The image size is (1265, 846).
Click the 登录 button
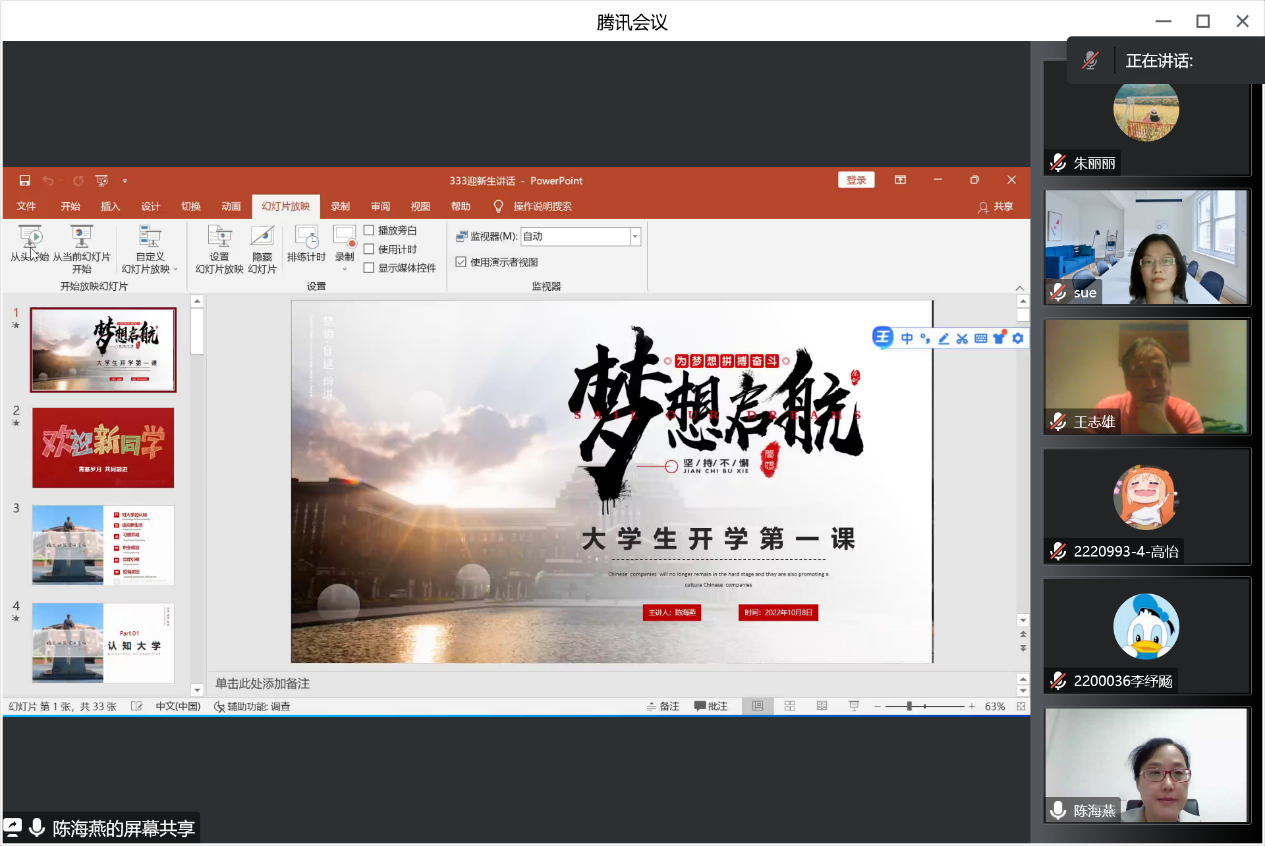(856, 180)
